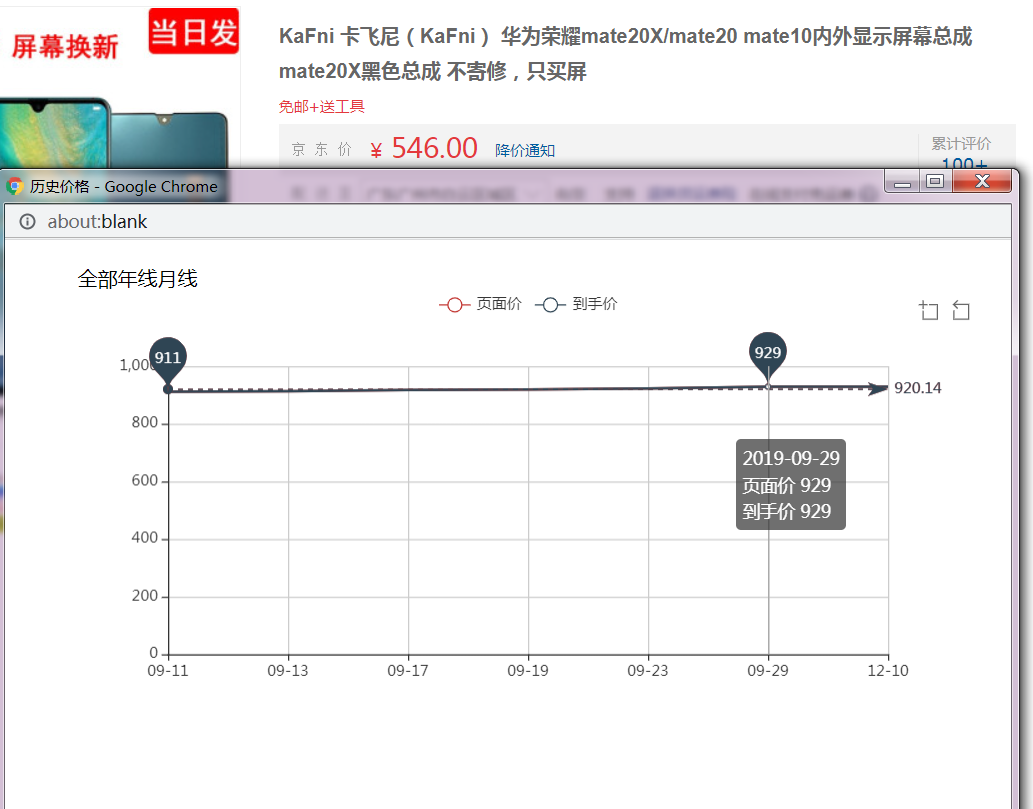Image resolution: width=1033 pixels, height=809 pixels.
Task: Click the 09-29 x-axis label
Action: coord(768,671)
